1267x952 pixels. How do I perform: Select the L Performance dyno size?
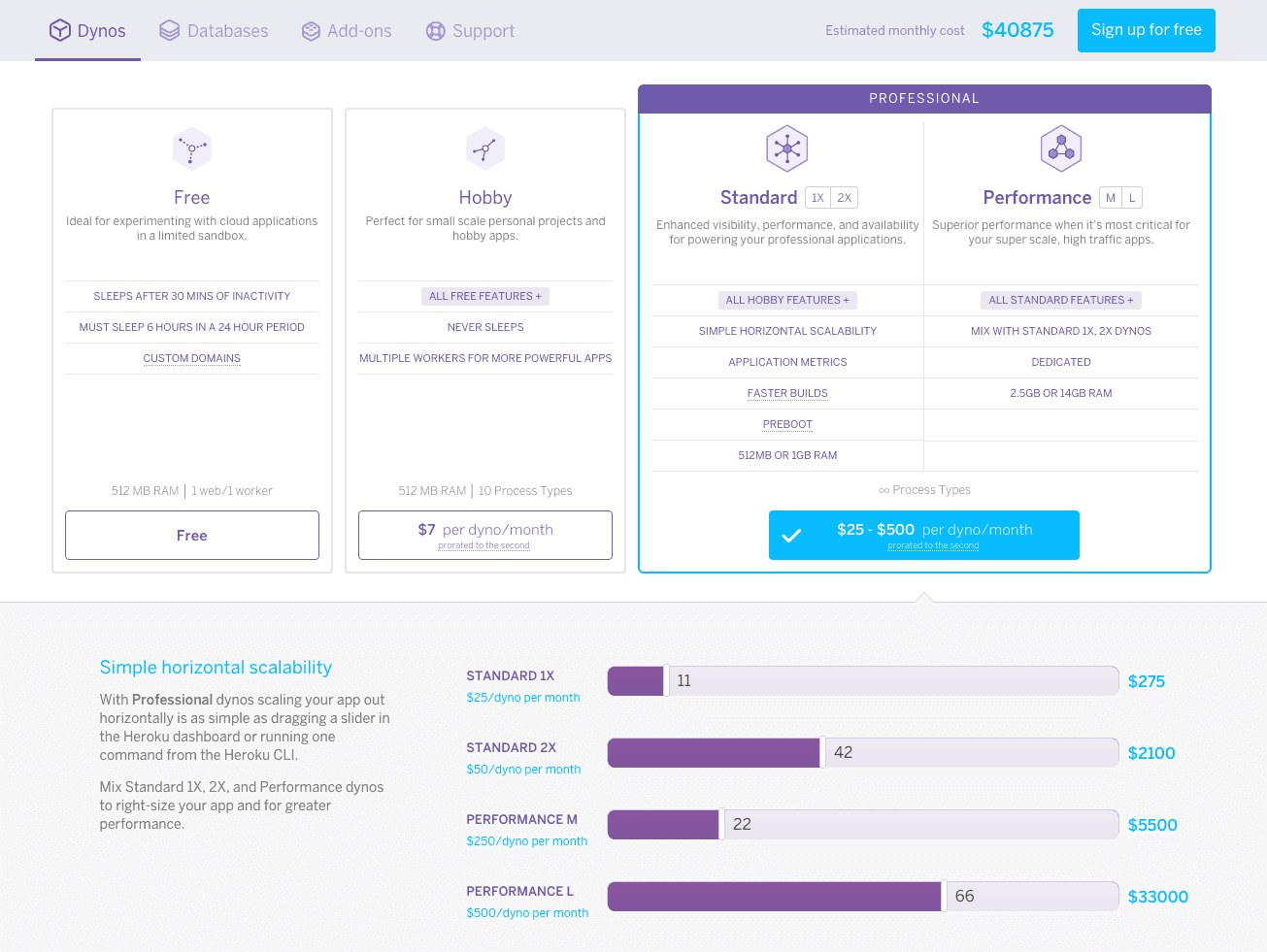(x=1133, y=197)
